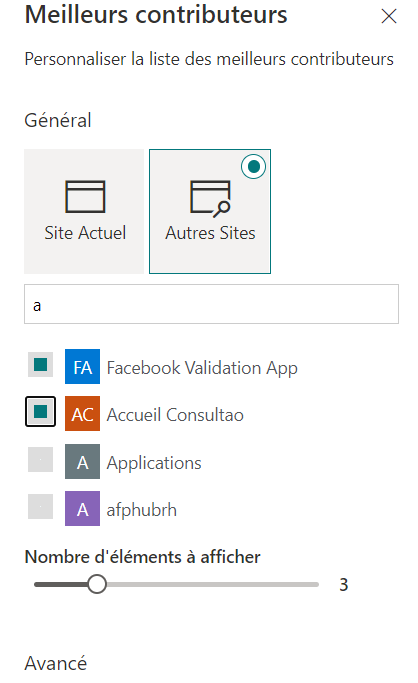Close the Meilleurs contributeurs panel
The height and width of the screenshot is (683, 418).
coord(388,17)
